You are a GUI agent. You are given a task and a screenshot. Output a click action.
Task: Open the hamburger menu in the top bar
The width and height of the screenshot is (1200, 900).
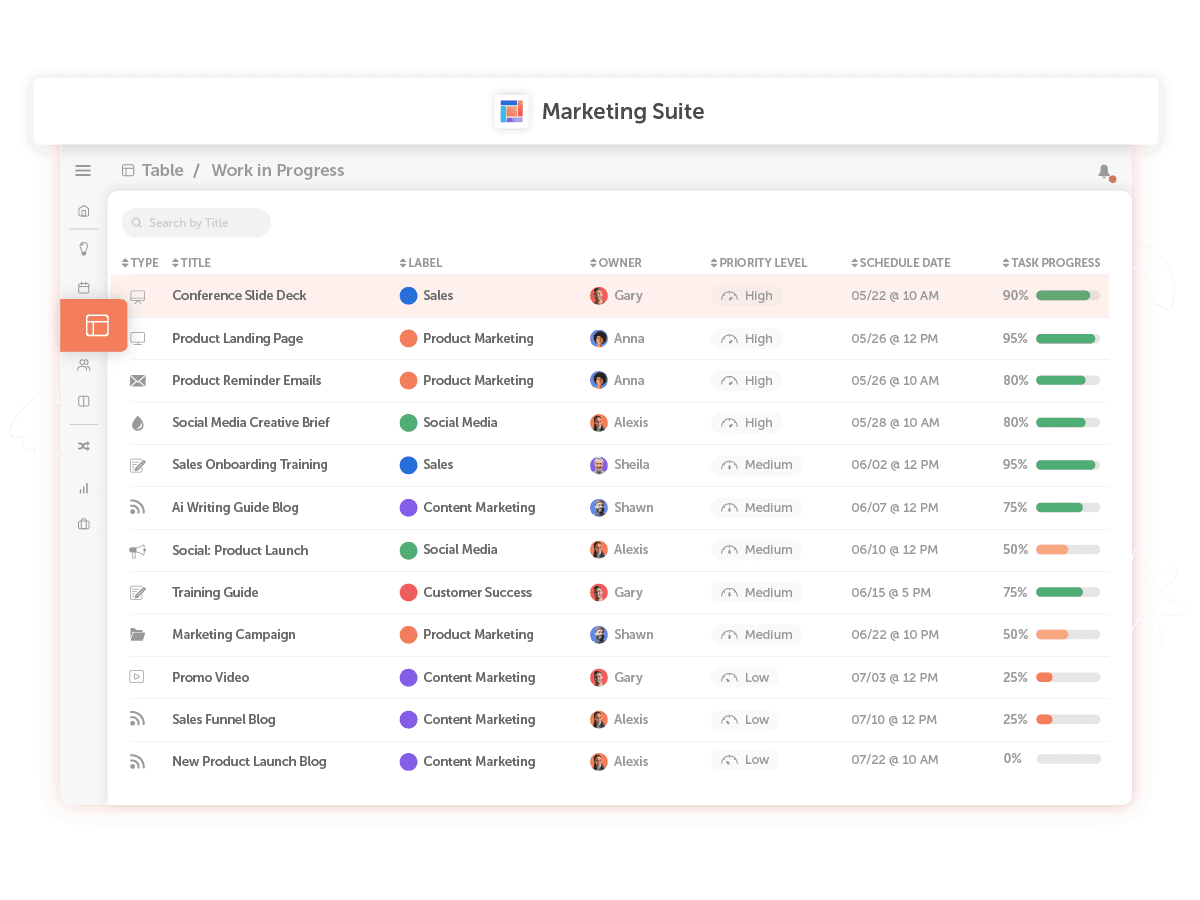pos(83,171)
